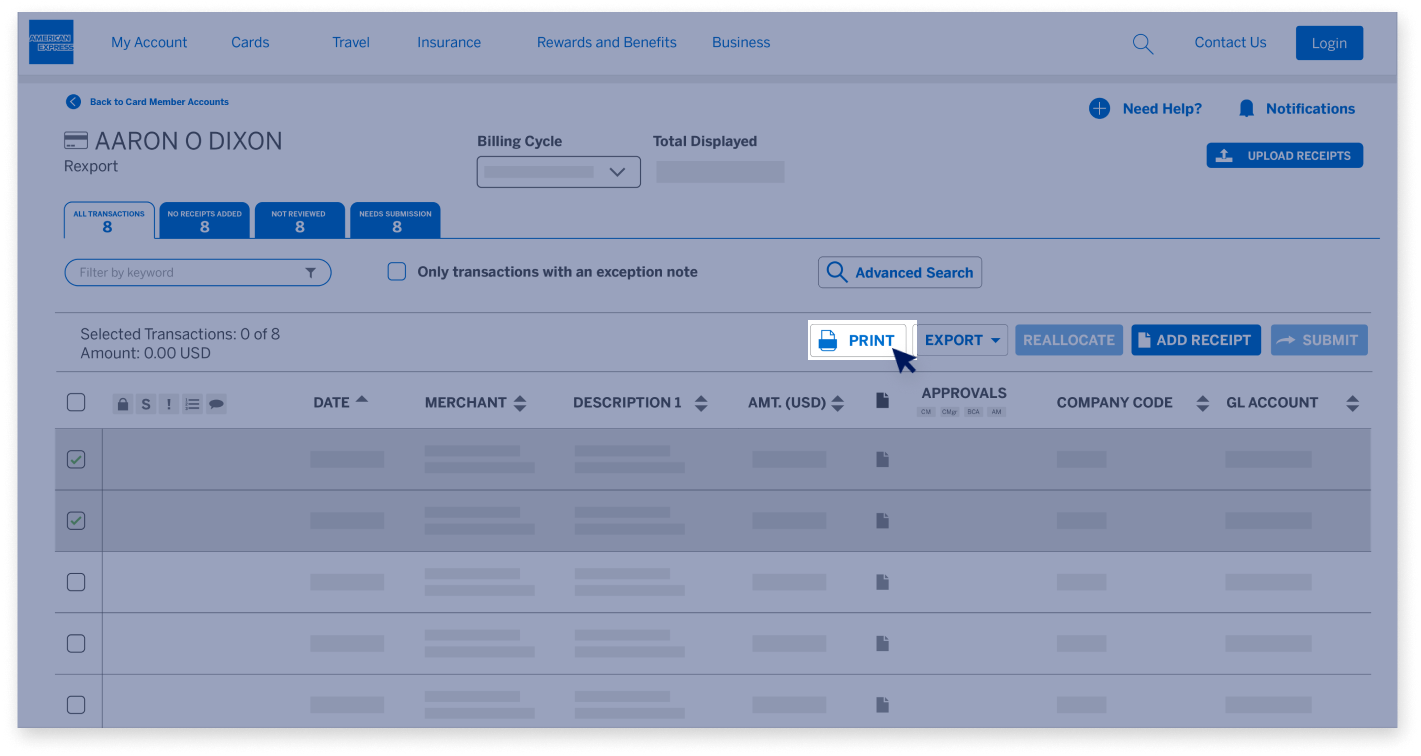Image resolution: width=1421 pixels, height=756 pixels.
Task: Enable 'Only transactions with an exception note'
Action: (397, 271)
